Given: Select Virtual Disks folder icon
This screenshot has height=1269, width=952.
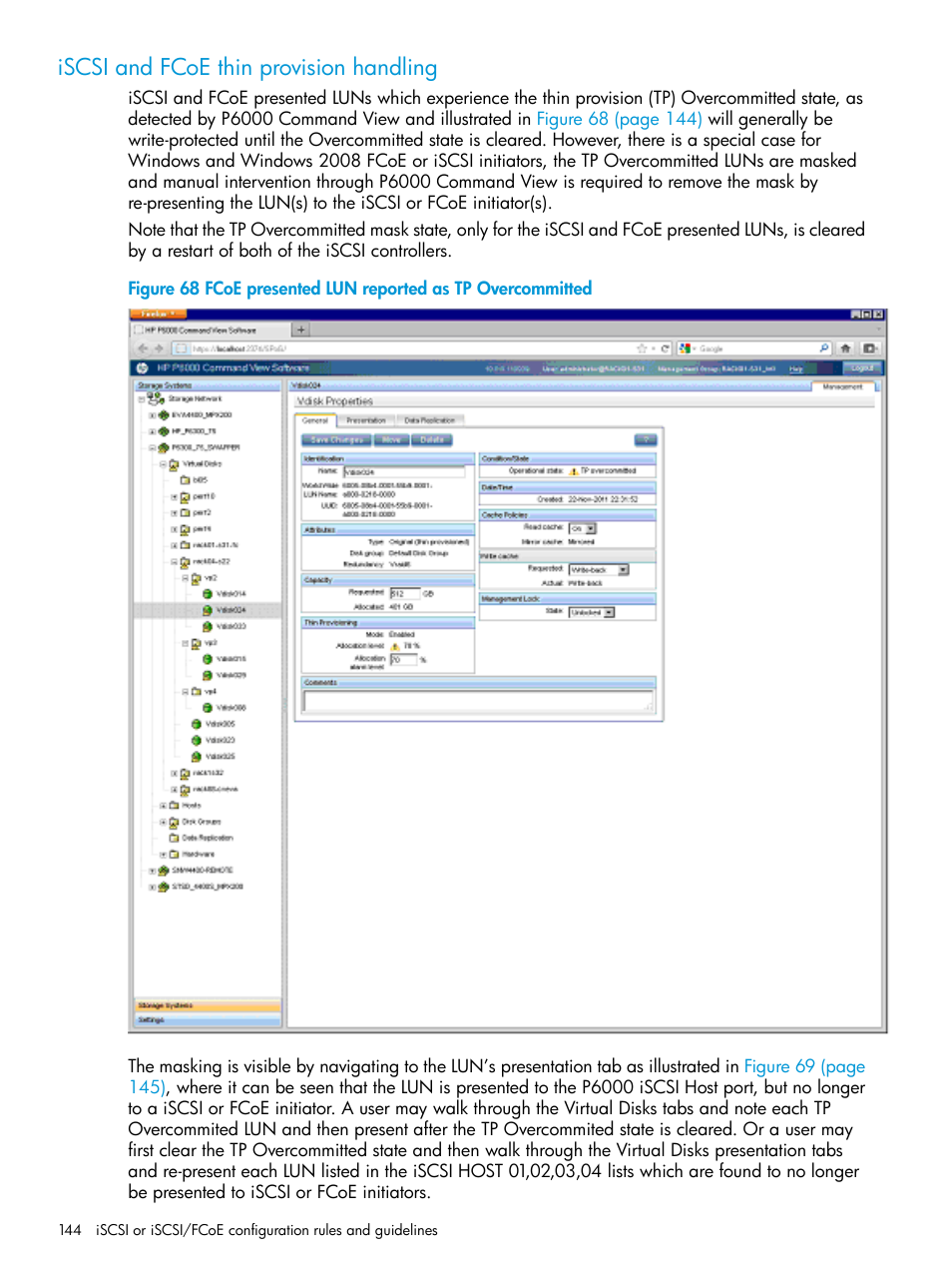Looking at the screenshot, I should click(x=174, y=464).
